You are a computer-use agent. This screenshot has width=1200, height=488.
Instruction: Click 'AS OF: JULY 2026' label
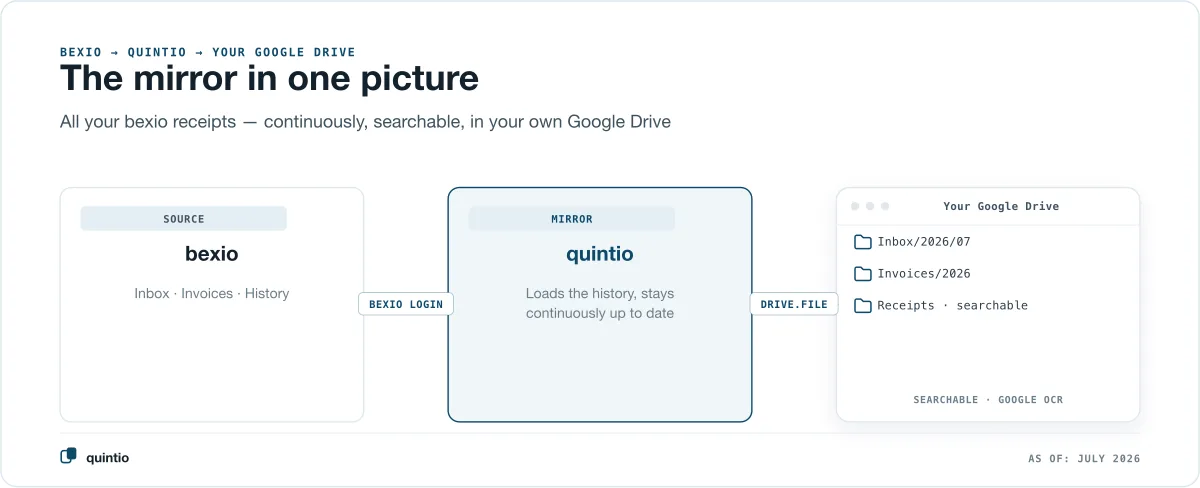point(1084,459)
